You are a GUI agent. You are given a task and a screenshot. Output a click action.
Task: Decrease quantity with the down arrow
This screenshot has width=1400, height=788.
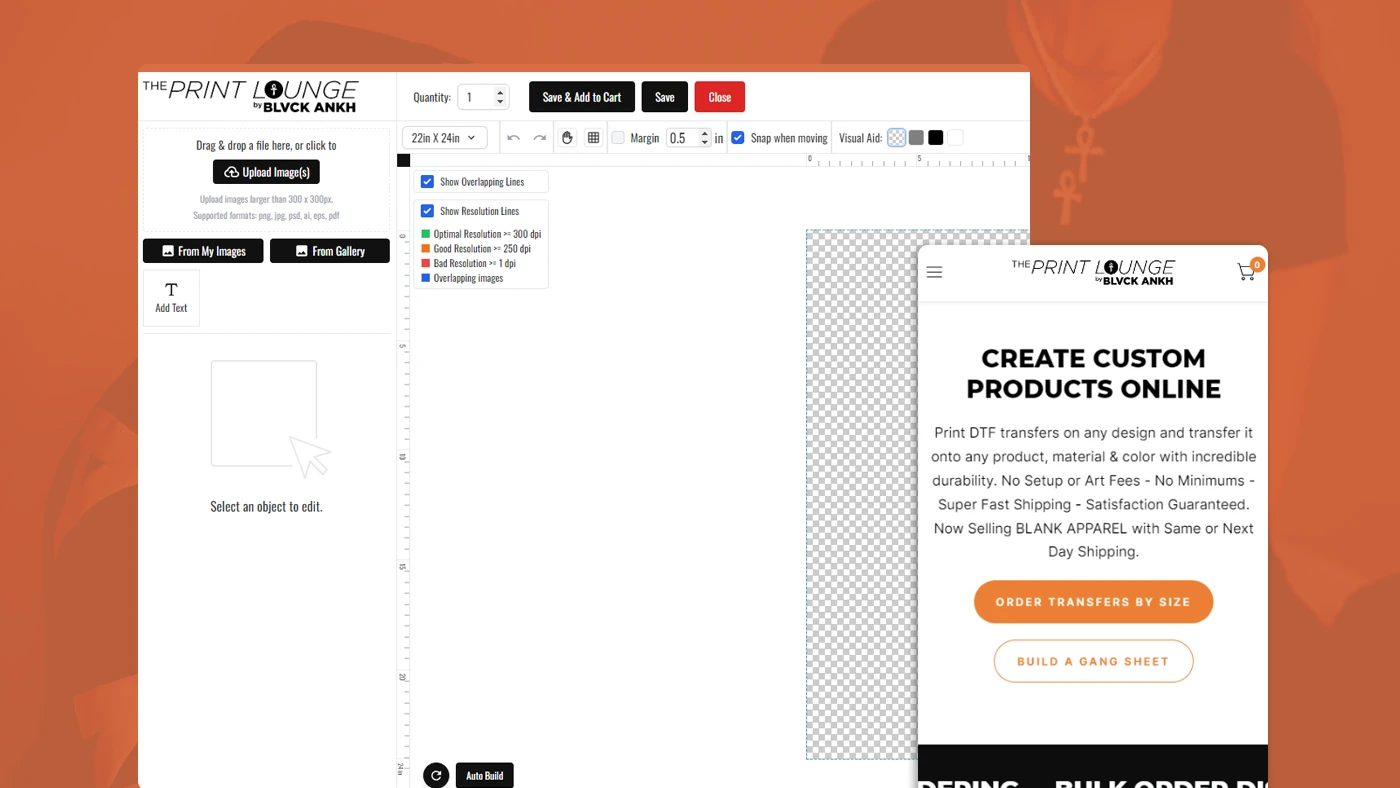pyautogui.click(x=500, y=102)
